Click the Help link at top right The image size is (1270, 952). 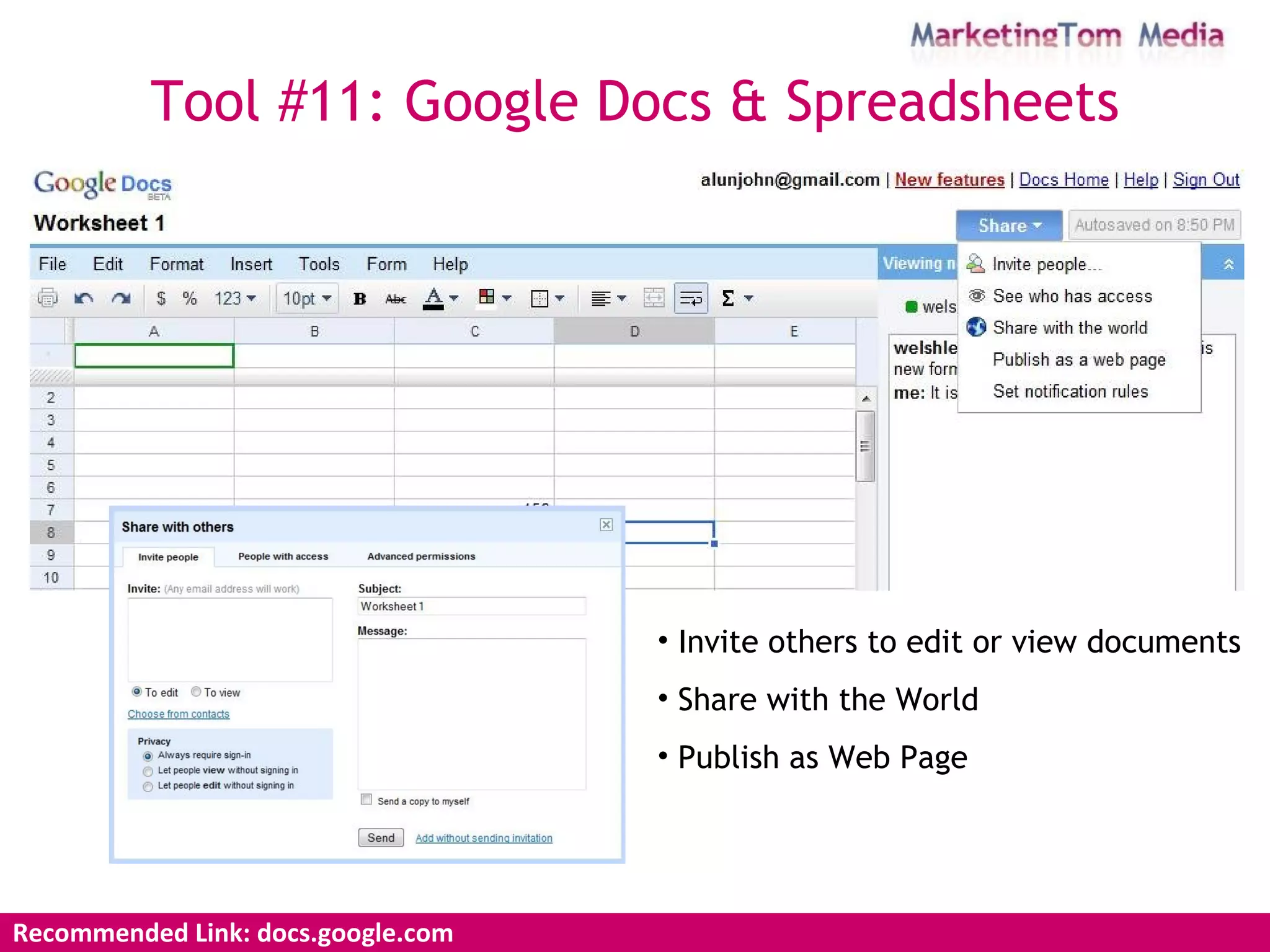pos(1141,180)
